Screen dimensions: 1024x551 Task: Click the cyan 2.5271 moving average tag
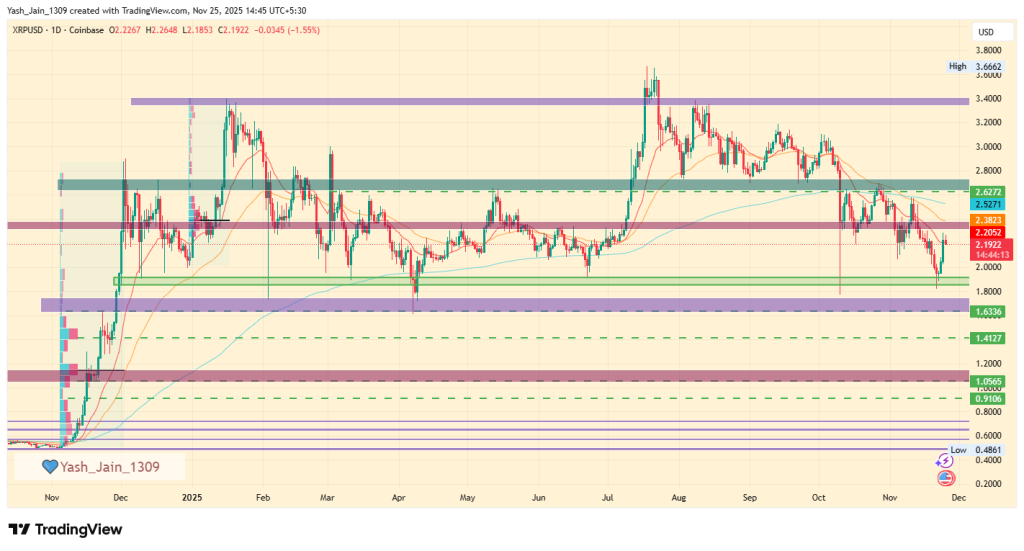[989, 204]
